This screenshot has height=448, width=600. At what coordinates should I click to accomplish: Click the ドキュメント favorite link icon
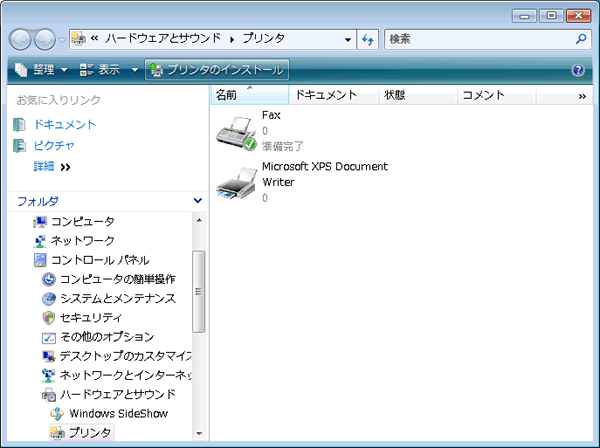20,125
